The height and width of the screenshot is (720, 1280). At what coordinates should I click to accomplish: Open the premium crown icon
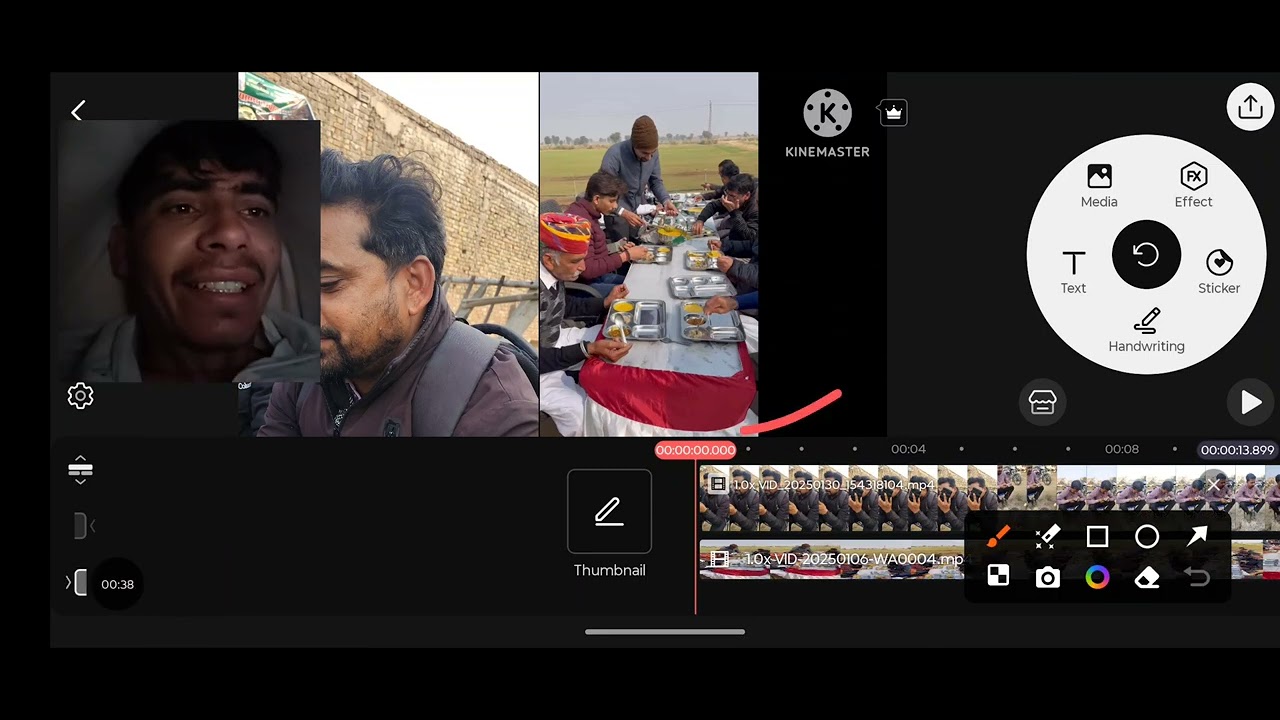pyautogui.click(x=893, y=113)
